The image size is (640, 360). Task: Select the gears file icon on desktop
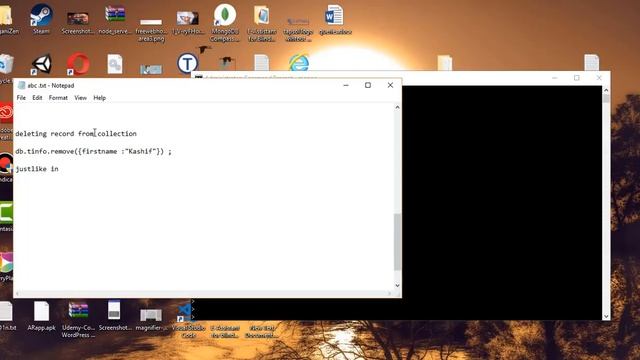coord(115,64)
